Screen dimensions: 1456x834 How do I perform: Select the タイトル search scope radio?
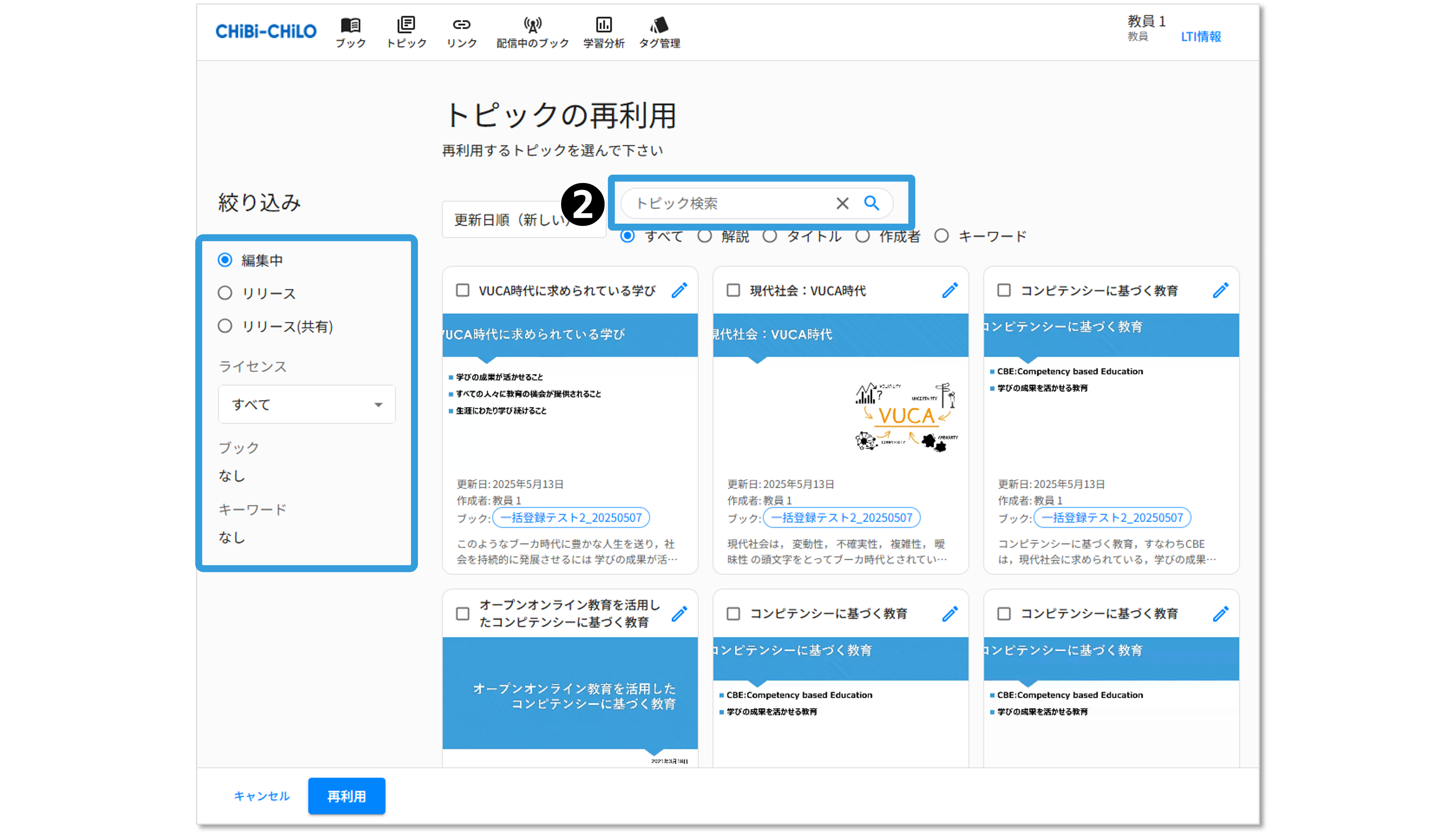pyautogui.click(x=770, y=236)
